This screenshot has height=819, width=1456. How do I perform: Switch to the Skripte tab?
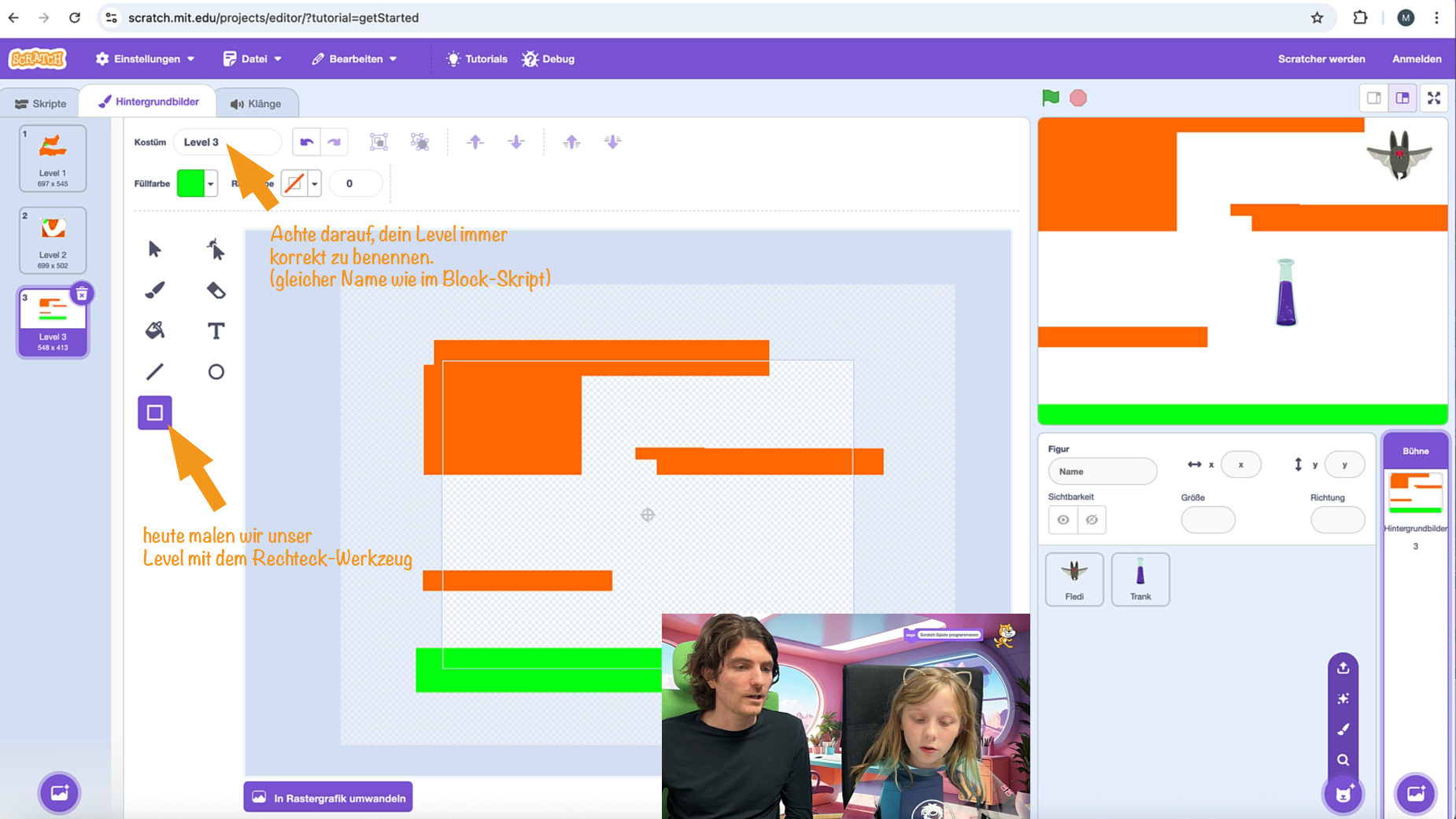click(x=41, y=103)
